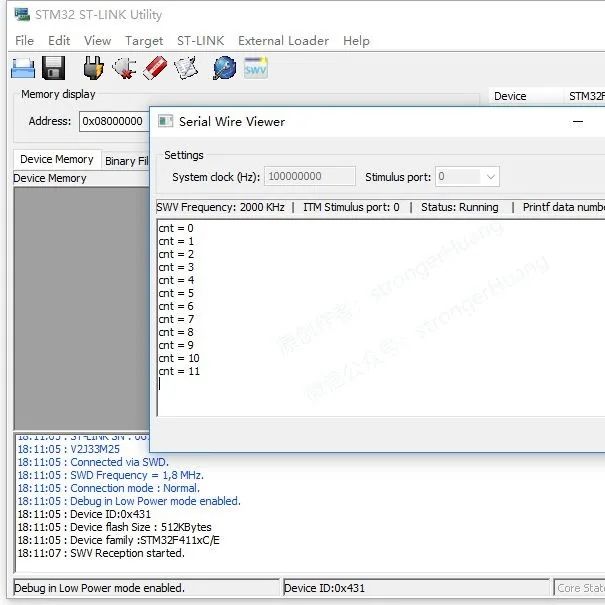
Task: Click the System clock (Hz) field
Action: 309,176
